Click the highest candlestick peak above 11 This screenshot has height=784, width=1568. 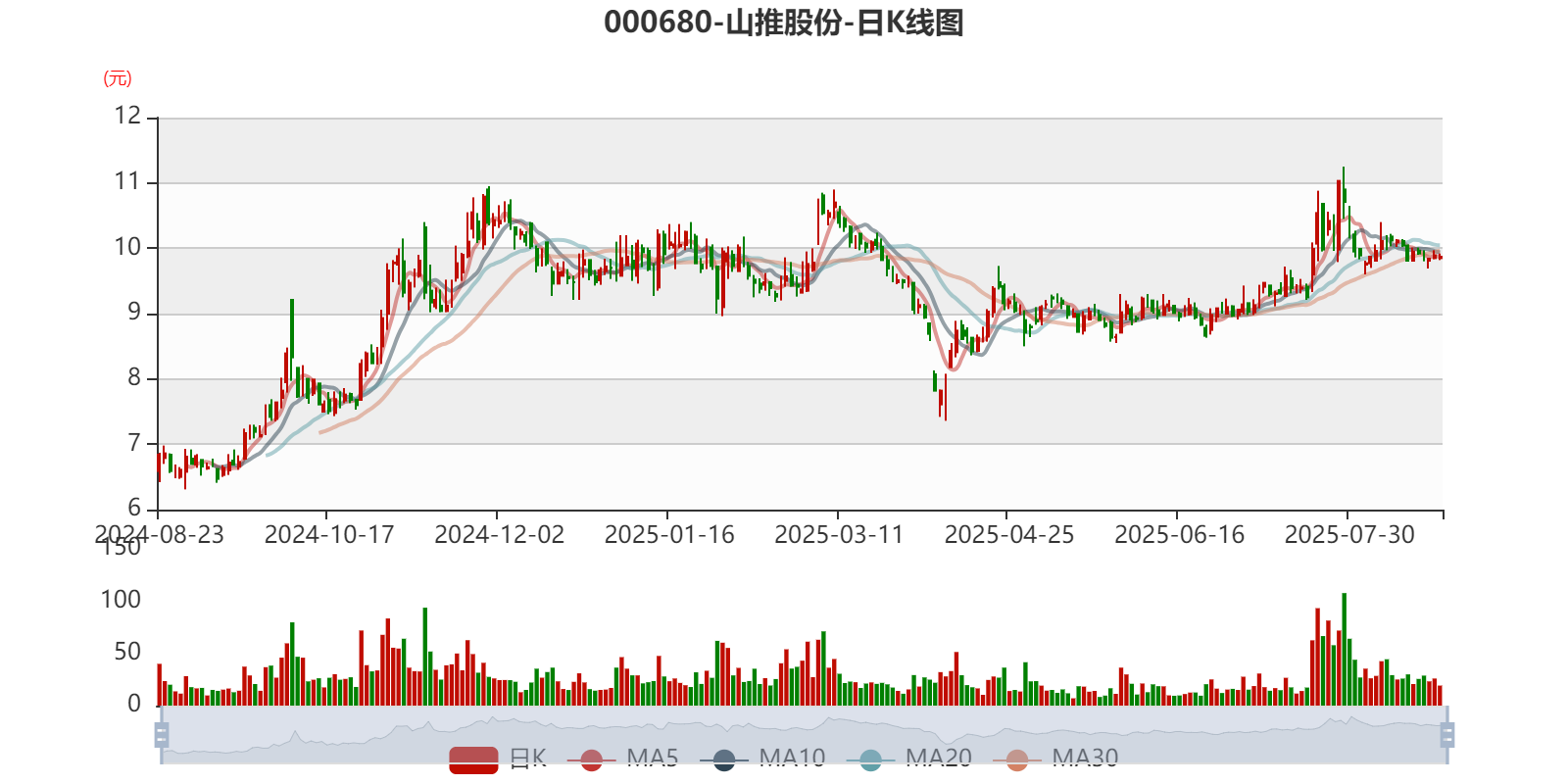[x=1344, y=191]
